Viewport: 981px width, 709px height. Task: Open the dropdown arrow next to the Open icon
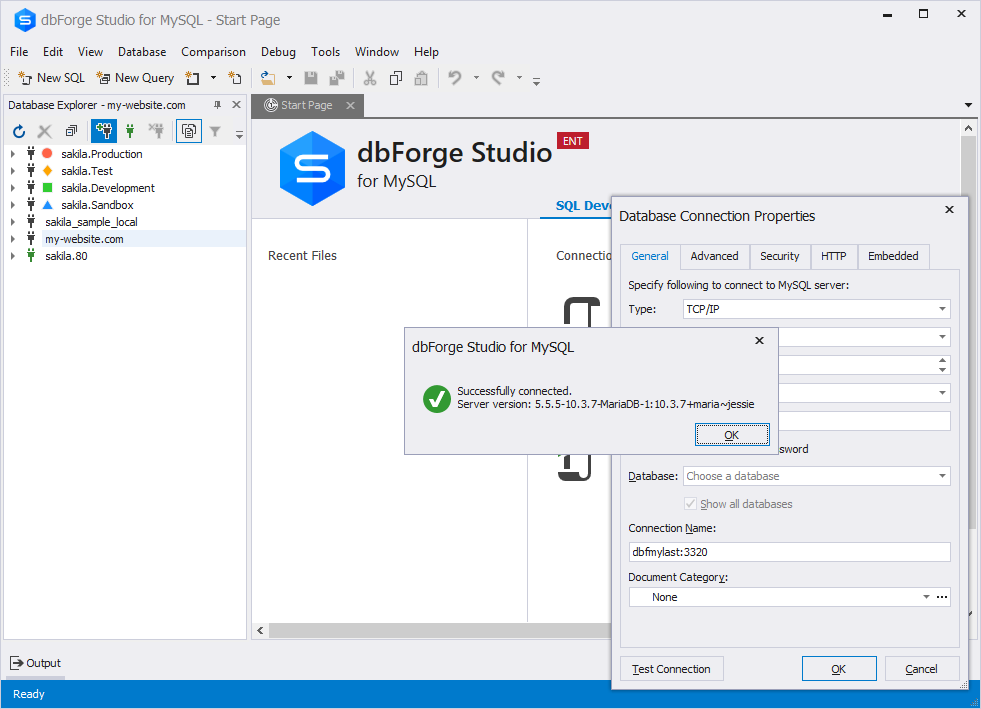click(289, 78)
